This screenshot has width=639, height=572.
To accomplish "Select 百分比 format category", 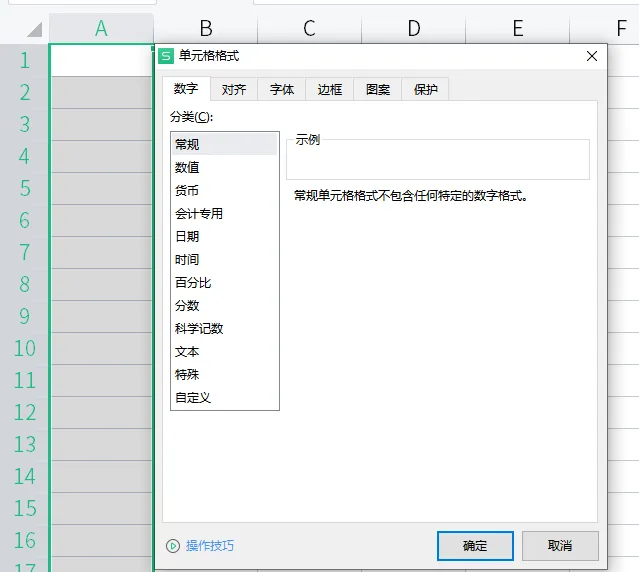I will tap(225, 282).
